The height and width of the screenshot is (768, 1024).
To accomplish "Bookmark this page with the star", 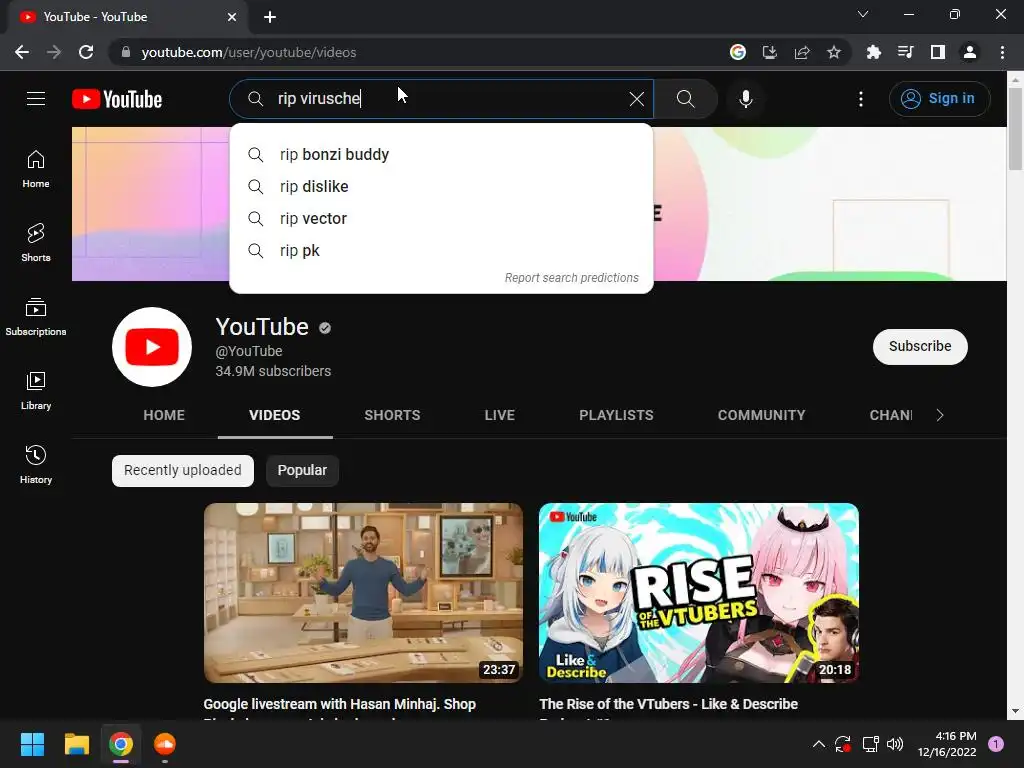I will coord(834,52).
